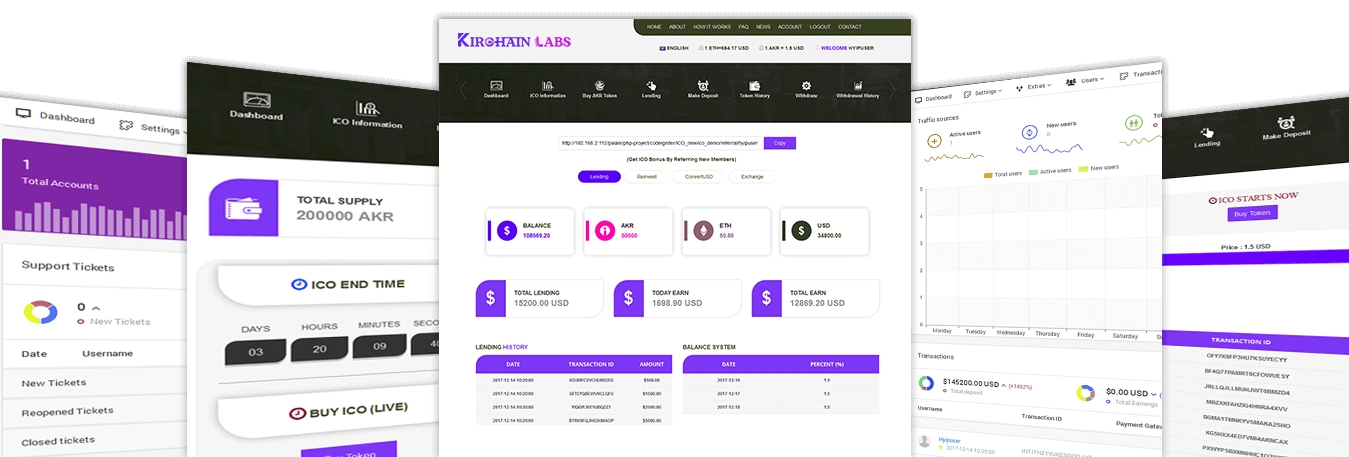Screen dimensions: 1349x457
Task: Go to the FAQ menu item
Action: (x=743, y=26)
